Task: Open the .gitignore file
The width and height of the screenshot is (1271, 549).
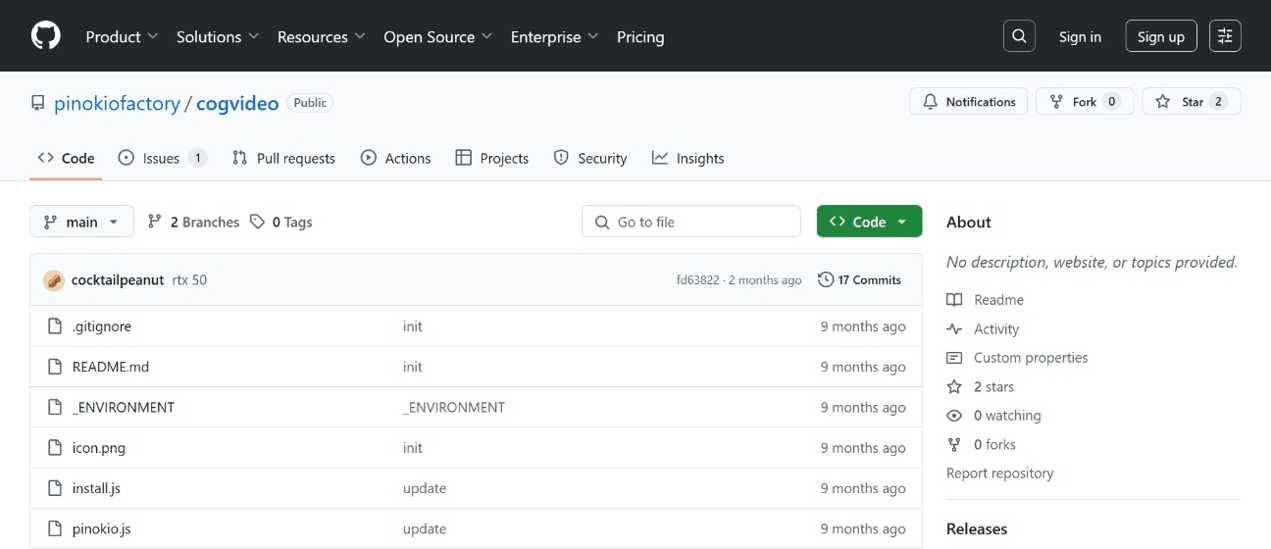Action: (x=102, y=326)
